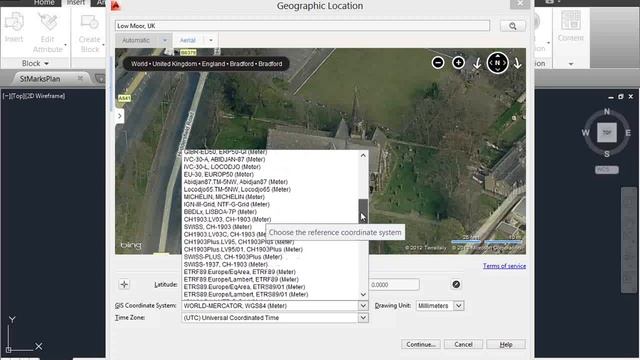The width and height of the screenshot is (640, 360).
Task: Close the StMarksPlan drawing tab
Action: [80, 78]
